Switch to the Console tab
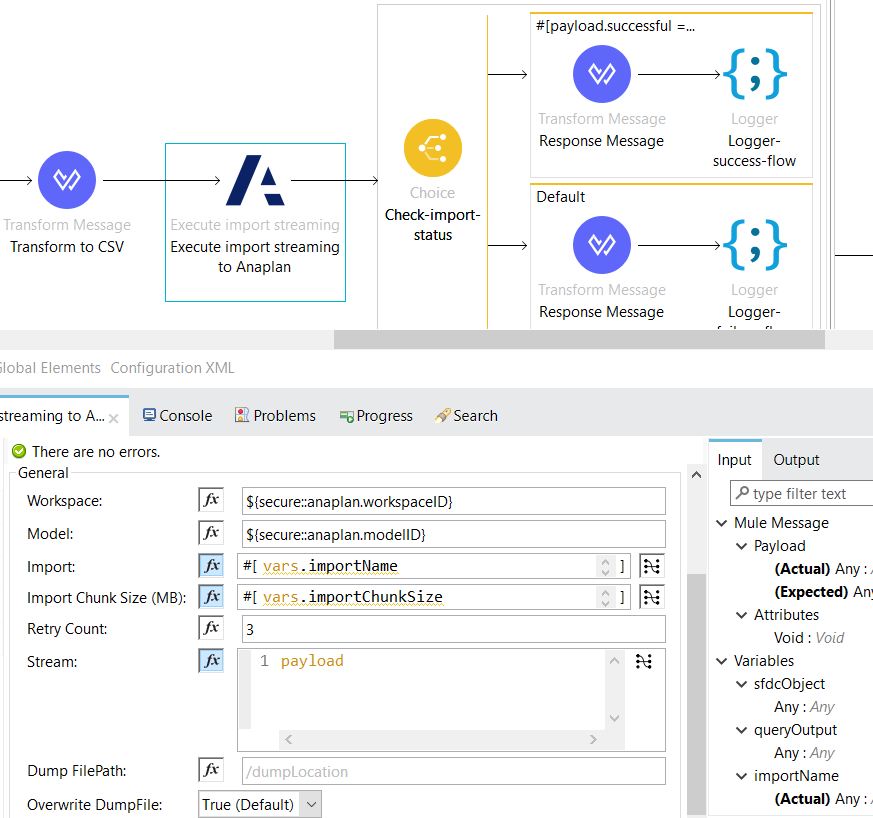The width and height of the screenshot is (873, 818). pyautogui.click(x=178, y=416)
